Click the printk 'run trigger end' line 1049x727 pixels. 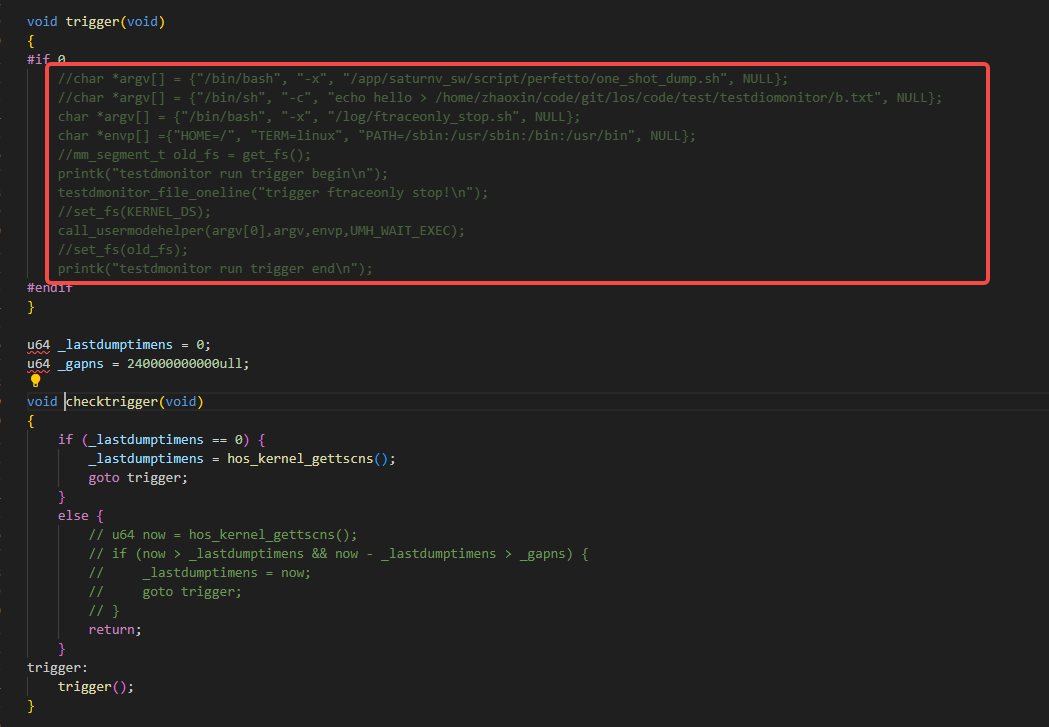[215, 269]
